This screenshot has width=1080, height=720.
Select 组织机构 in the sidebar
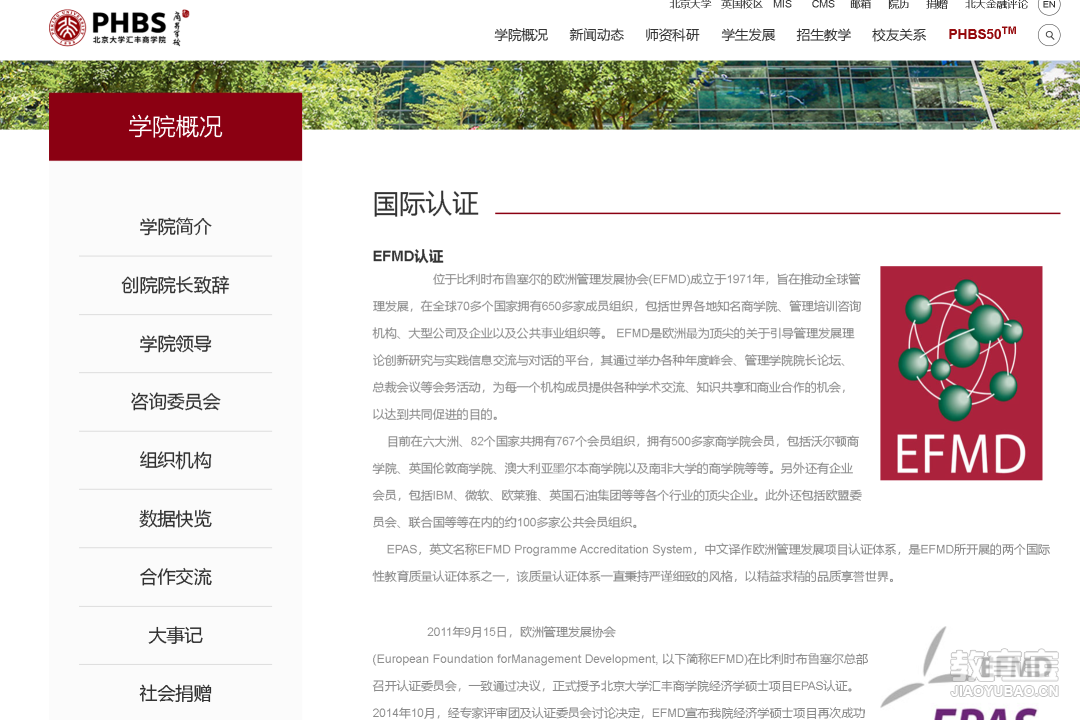pyautogui.click(x=176, y=460)
